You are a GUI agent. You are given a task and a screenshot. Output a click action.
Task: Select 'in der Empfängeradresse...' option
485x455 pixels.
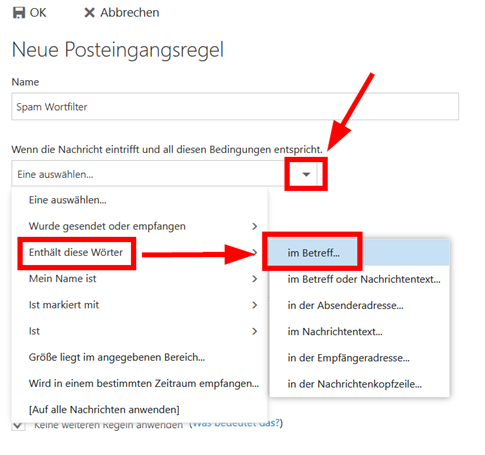(x=359, y=358)
